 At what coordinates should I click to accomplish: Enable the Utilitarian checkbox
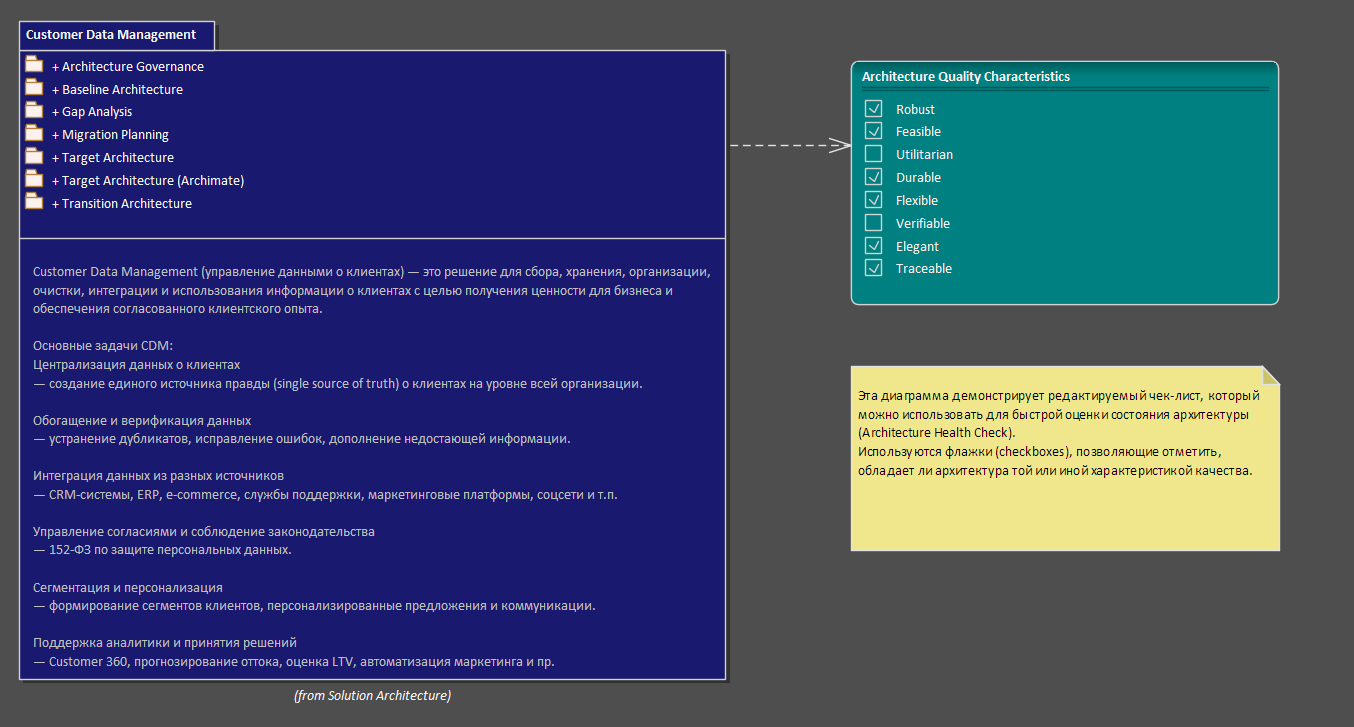tap(874, 154)
